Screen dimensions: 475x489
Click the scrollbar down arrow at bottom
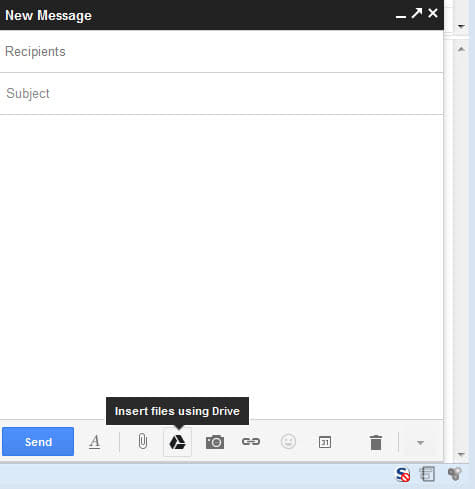[x=461, y=454]
